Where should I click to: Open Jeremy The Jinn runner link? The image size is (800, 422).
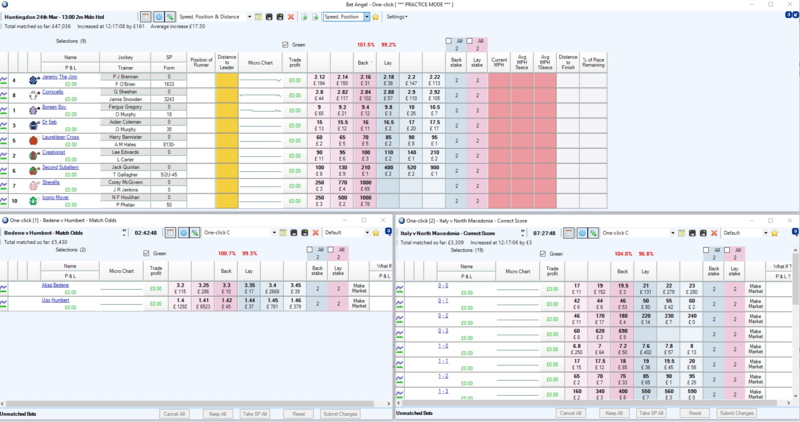[60, 77]
